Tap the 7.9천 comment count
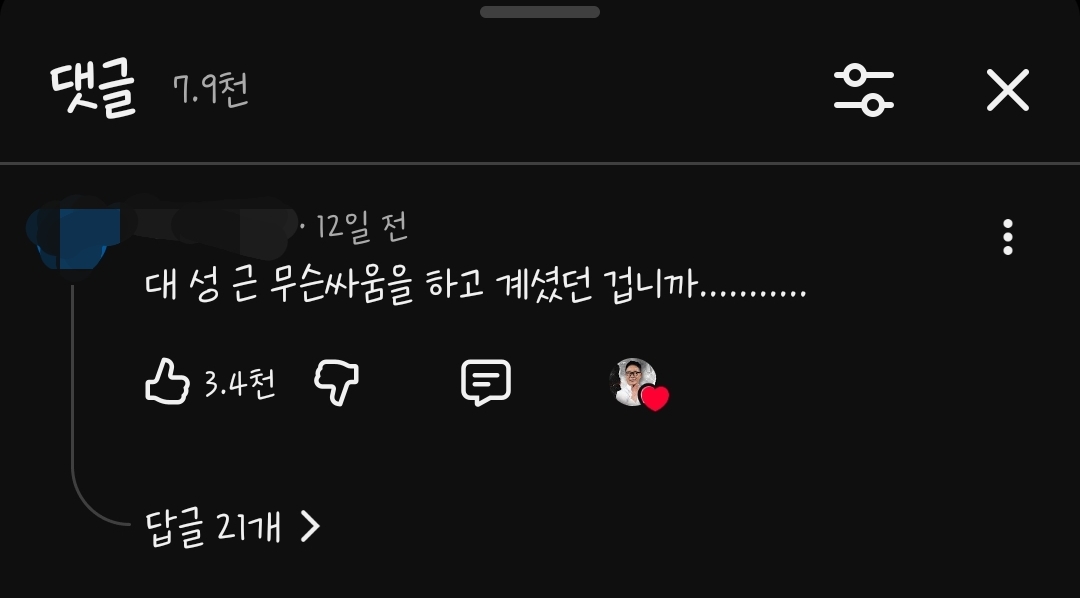The height and width of the screenshot is (598, 1080). point(210,90)
